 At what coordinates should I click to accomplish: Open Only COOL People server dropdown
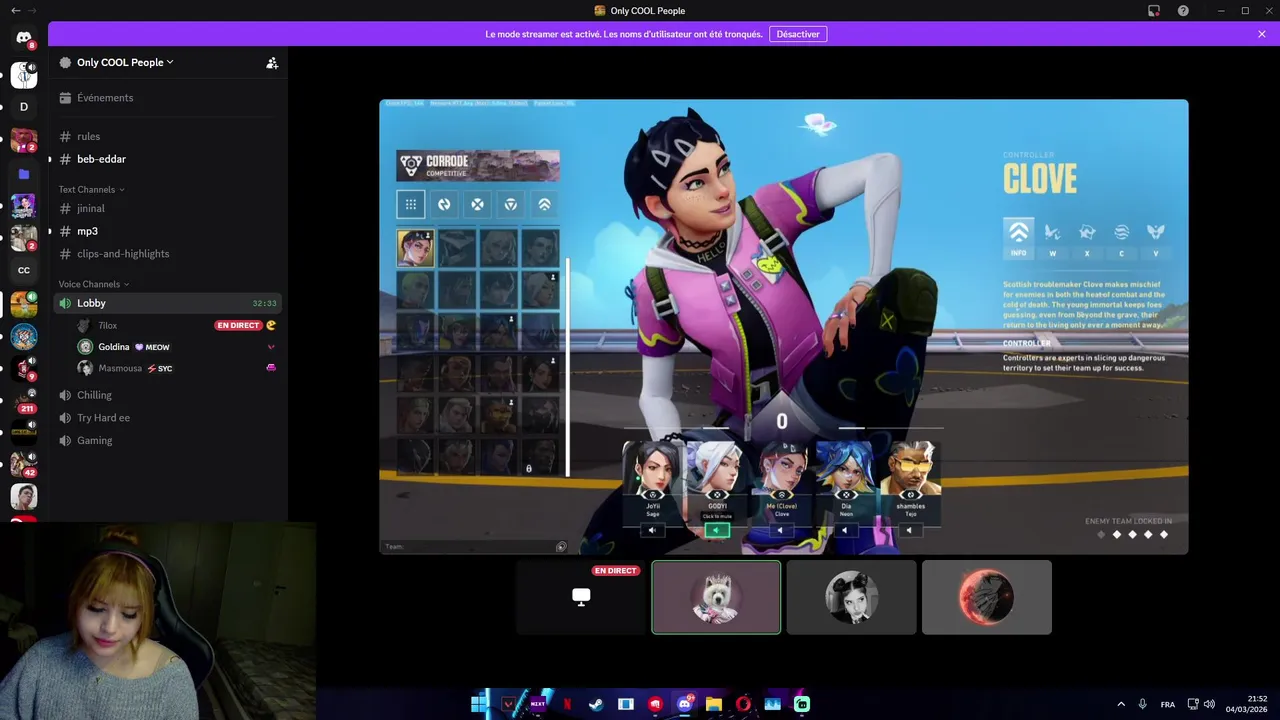(125, 62)
